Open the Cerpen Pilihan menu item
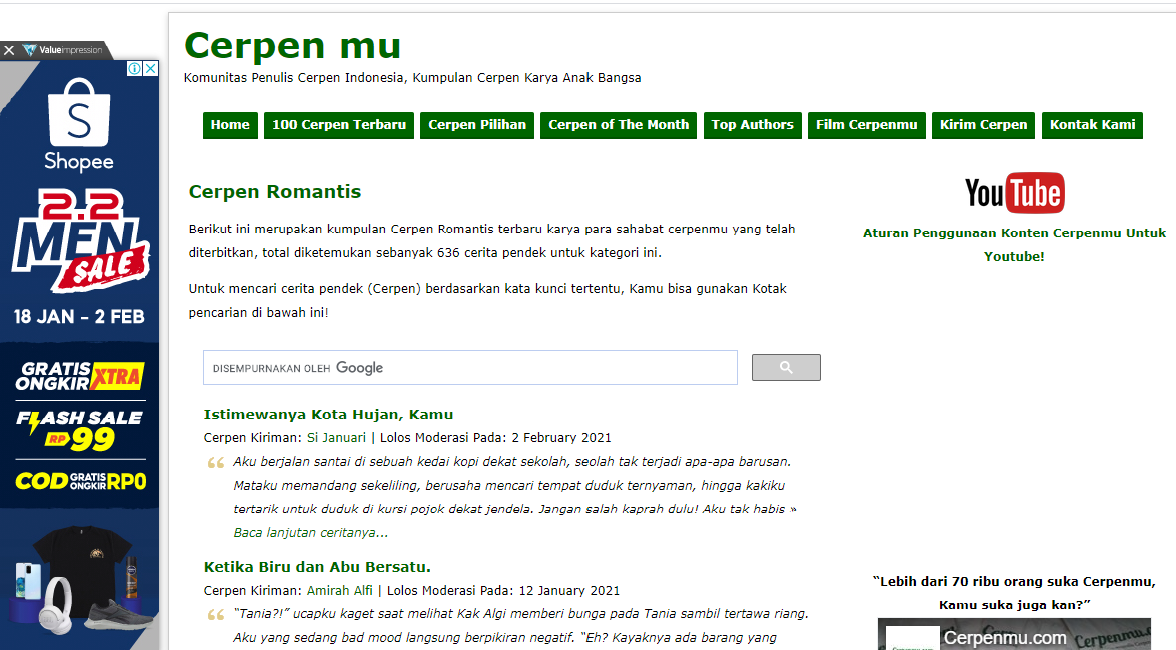Image resolution: width=1176 pixels, height=650 pixels. 477,125
